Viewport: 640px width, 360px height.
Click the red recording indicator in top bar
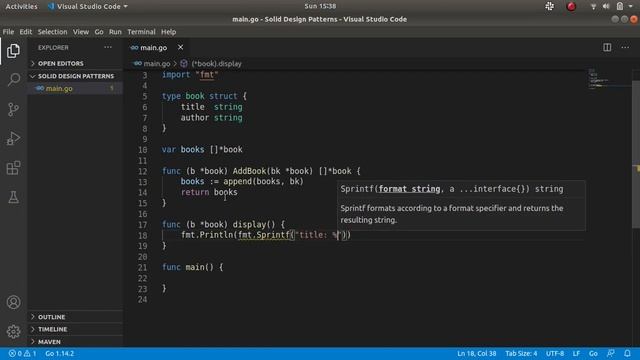[x=571, y=6]
